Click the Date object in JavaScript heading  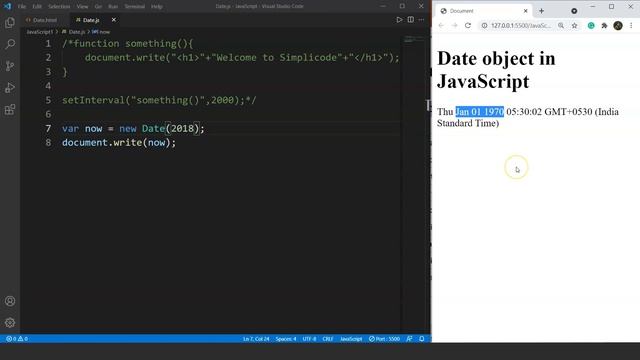point(496,70)
